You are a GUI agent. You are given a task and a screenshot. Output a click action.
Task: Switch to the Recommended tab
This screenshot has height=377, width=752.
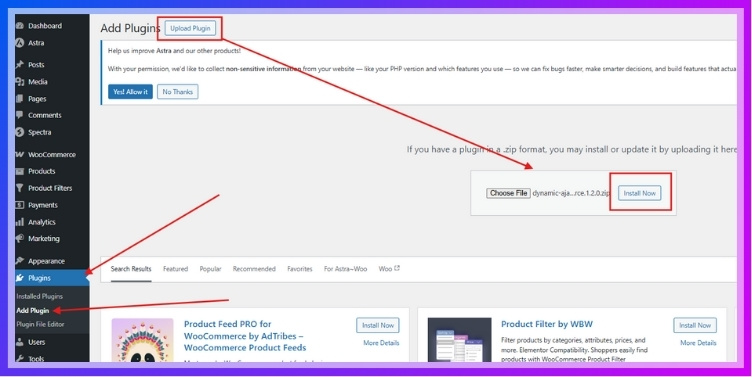254,269
